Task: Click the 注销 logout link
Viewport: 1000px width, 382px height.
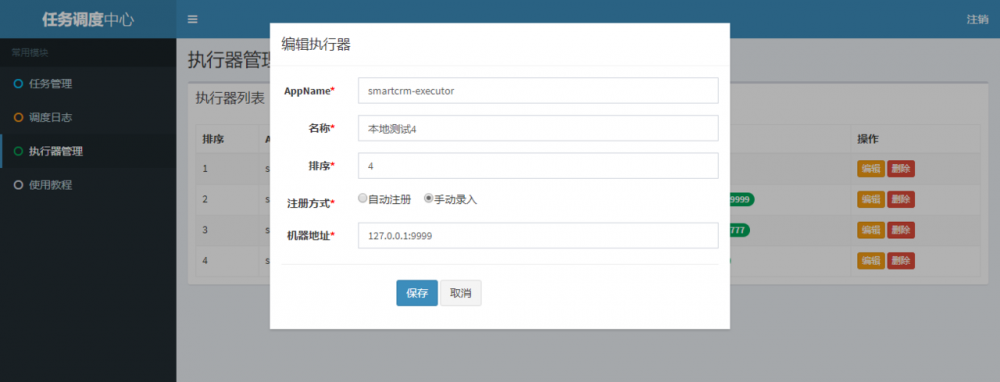Action: pyautogui.click(x=978, y=19)
